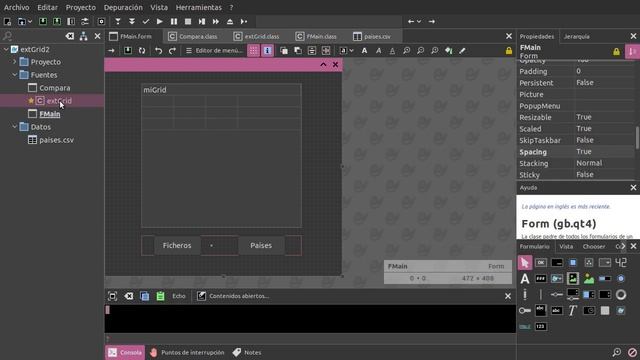The width and height of the screenshot is (640, 360).
Task: Click the undo arrow in form editor toolbar
Action: point(158,51)
